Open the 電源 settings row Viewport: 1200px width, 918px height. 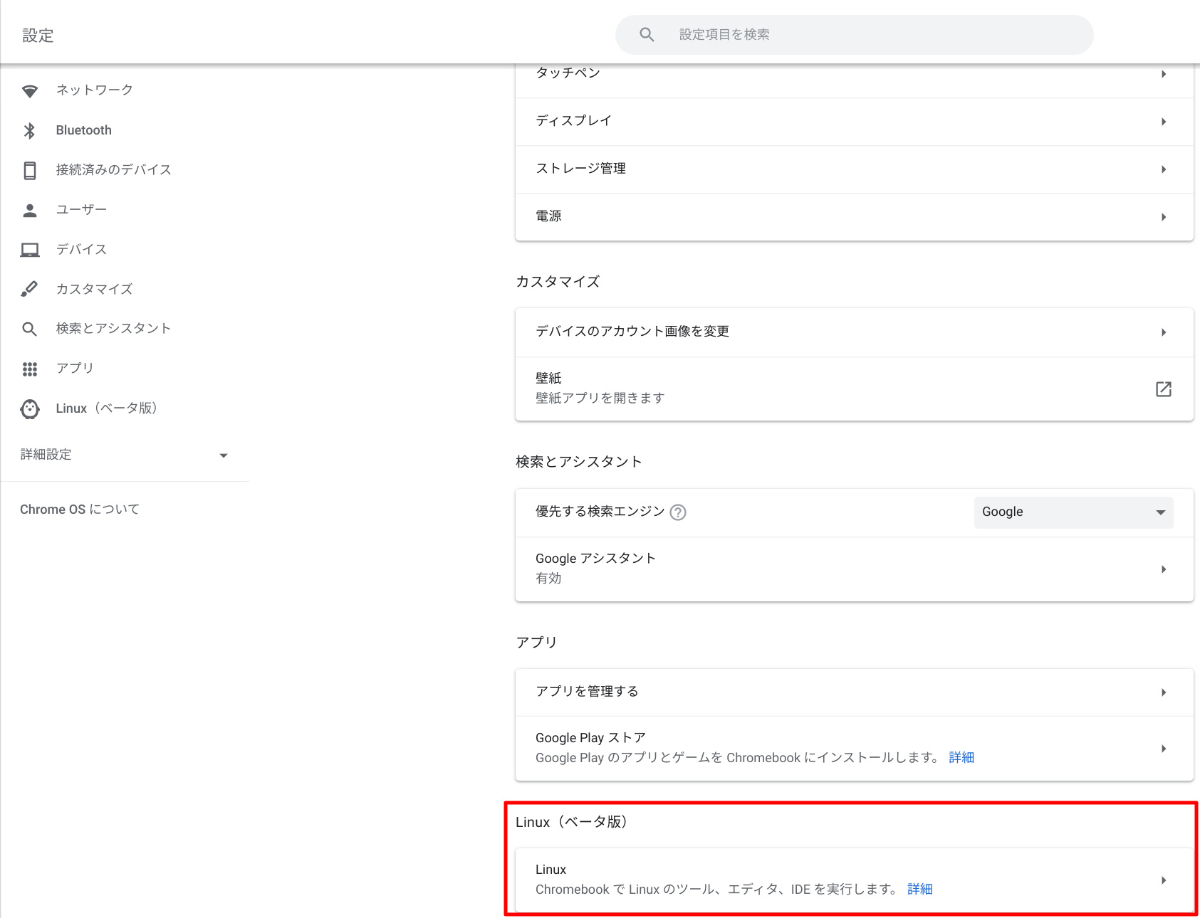point(854,217)
